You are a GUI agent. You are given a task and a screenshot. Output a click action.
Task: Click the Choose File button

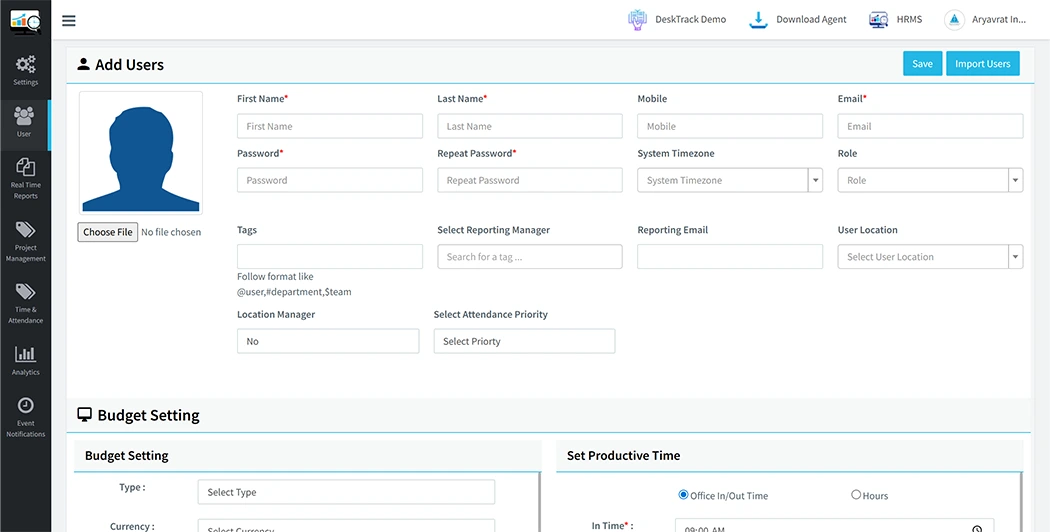[108, 232]
